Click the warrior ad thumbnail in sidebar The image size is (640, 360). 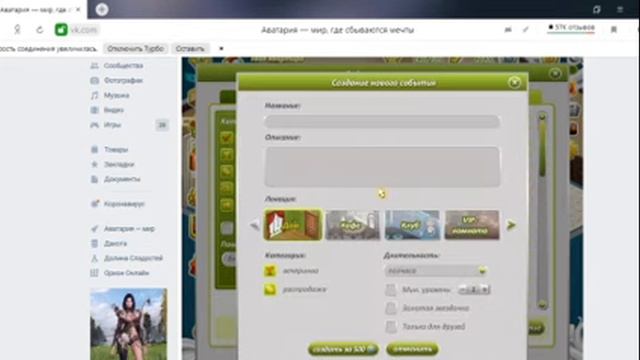(x=129, y=324)
